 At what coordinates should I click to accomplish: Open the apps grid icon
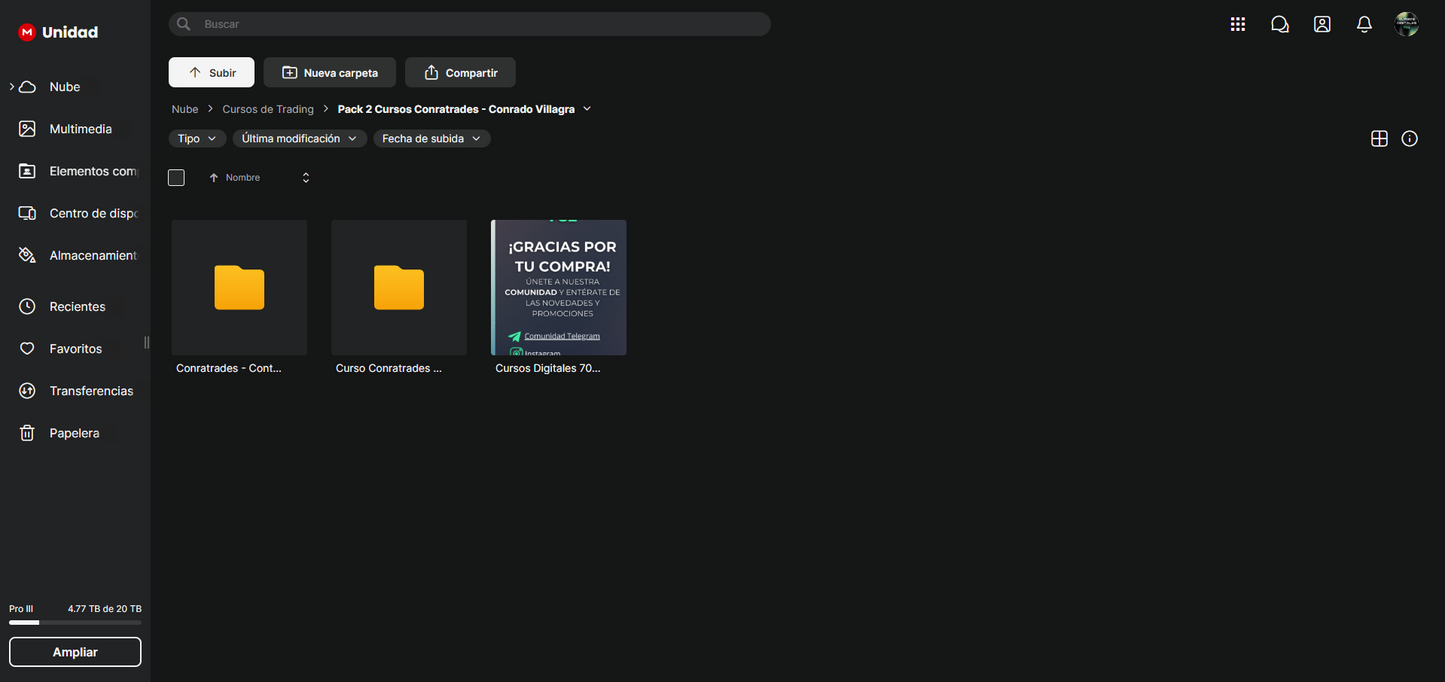1237,25
